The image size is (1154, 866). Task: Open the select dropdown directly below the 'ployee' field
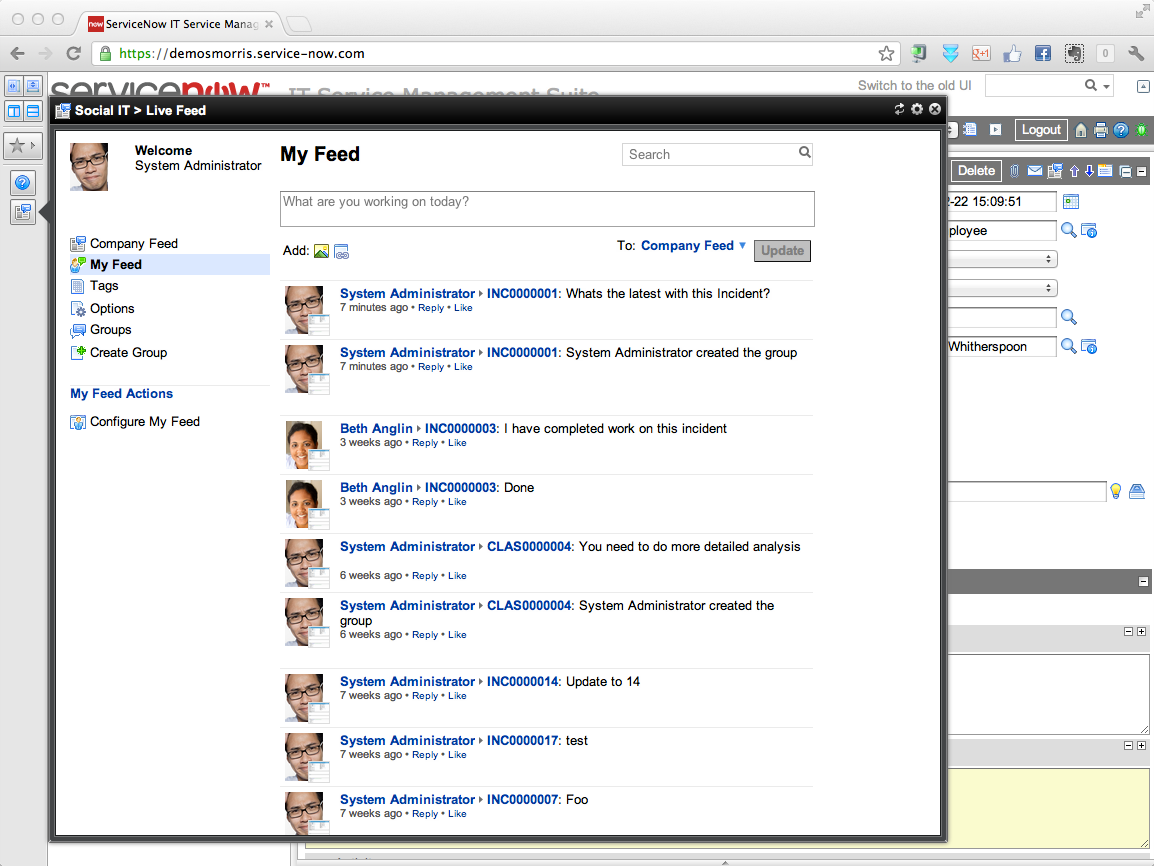click(x=1002, y=259)
